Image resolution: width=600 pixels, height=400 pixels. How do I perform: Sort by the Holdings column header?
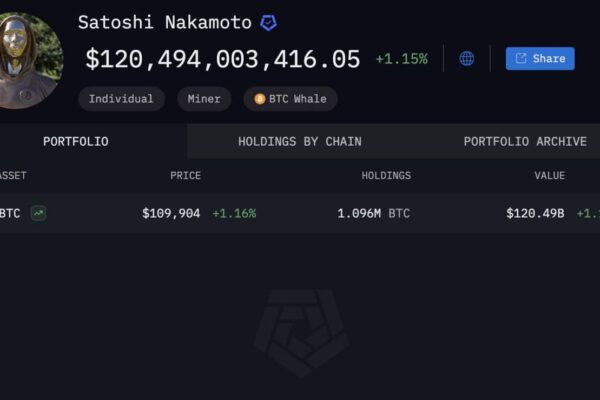386,175
